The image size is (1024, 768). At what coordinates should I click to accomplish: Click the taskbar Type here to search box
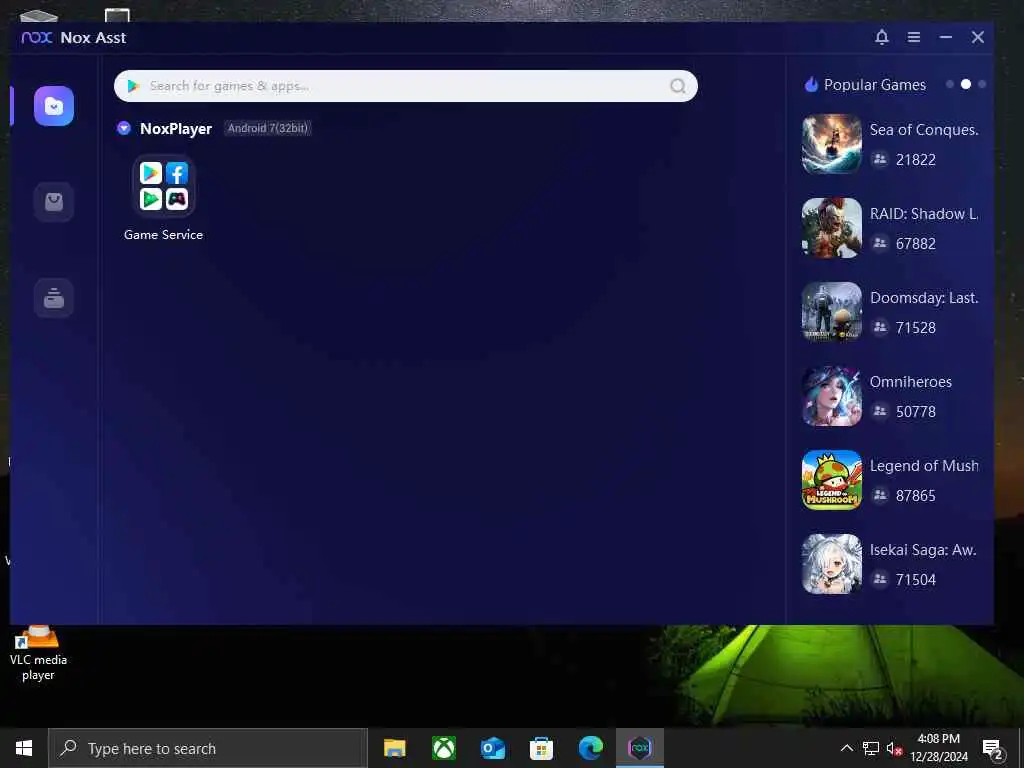coord(208,748)
